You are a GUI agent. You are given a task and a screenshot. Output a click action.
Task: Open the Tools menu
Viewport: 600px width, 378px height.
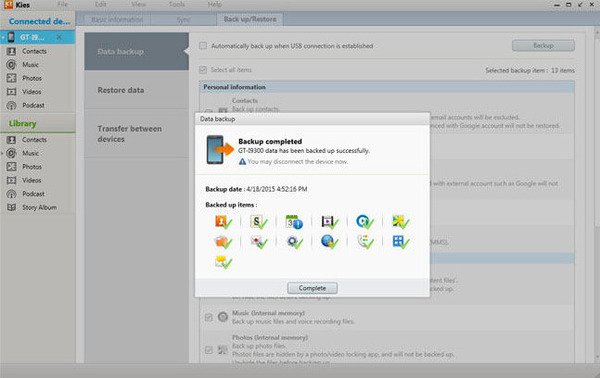(x=177, y=5)
